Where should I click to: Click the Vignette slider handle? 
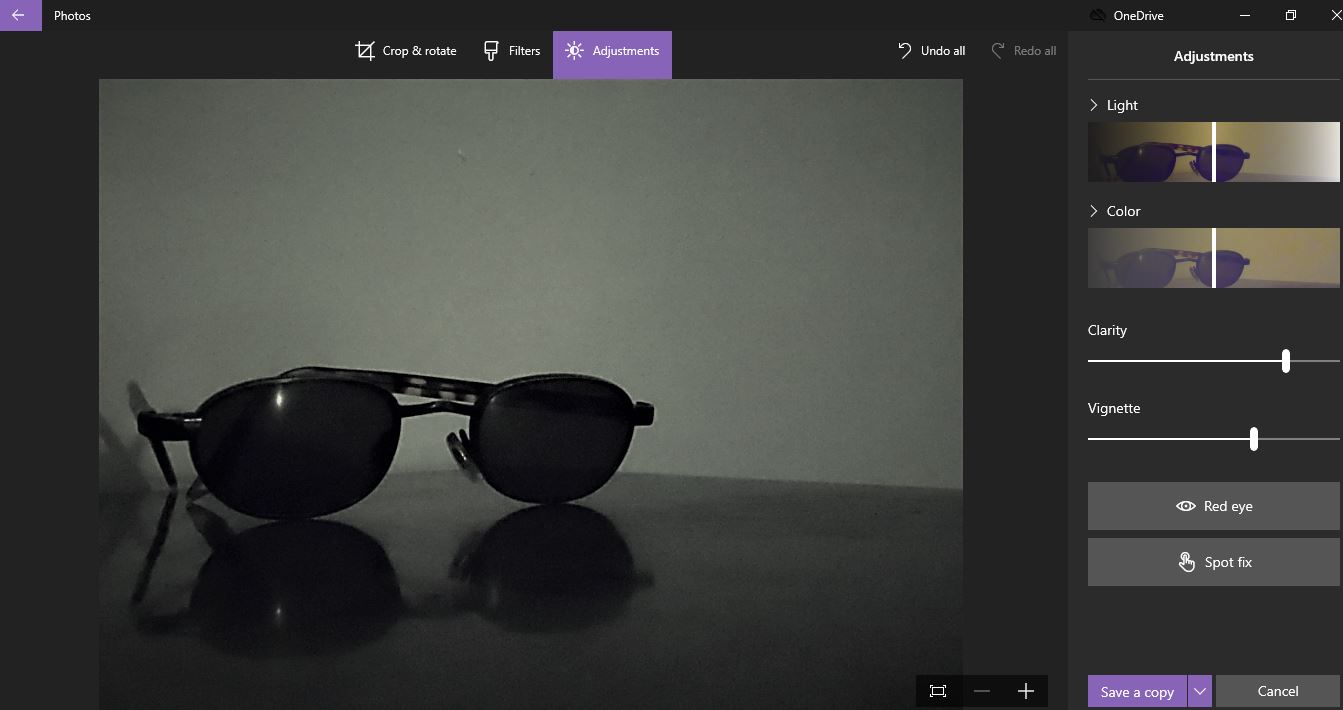1253,439
